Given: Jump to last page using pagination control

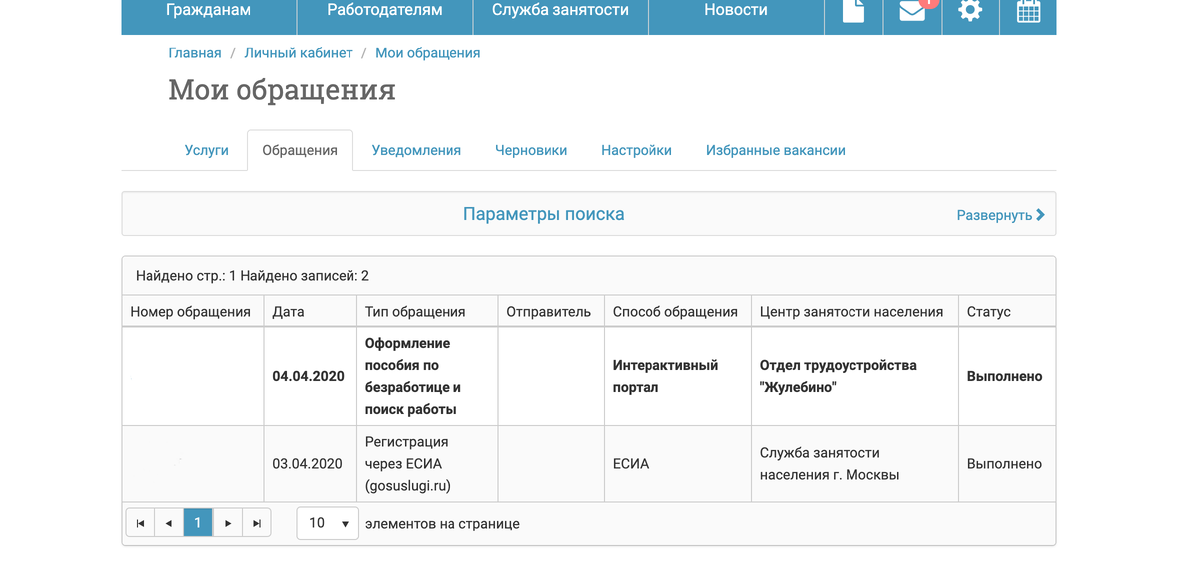Looking at the screenshot, I should (x=256, y=522).
